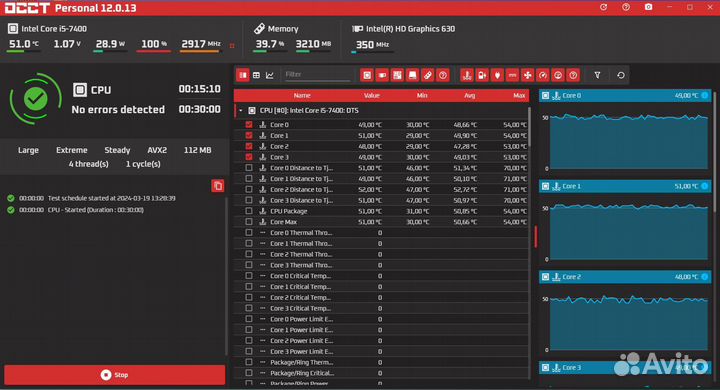Click the funnel filter icon
The image size is (720, 390).
(597, 75)
